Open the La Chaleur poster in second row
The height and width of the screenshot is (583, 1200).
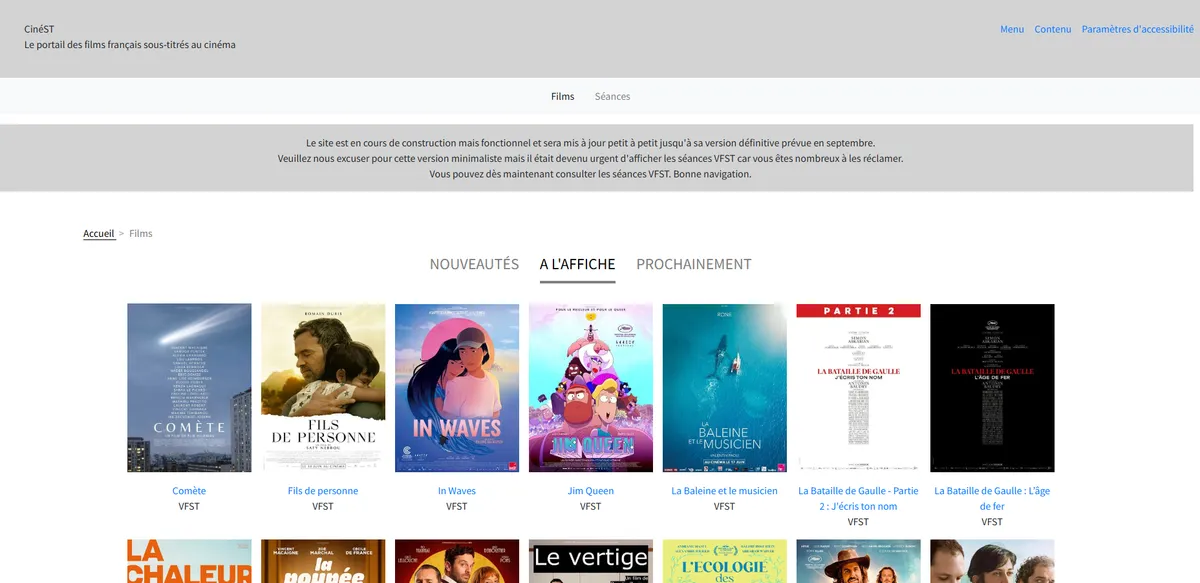point(189,561)
